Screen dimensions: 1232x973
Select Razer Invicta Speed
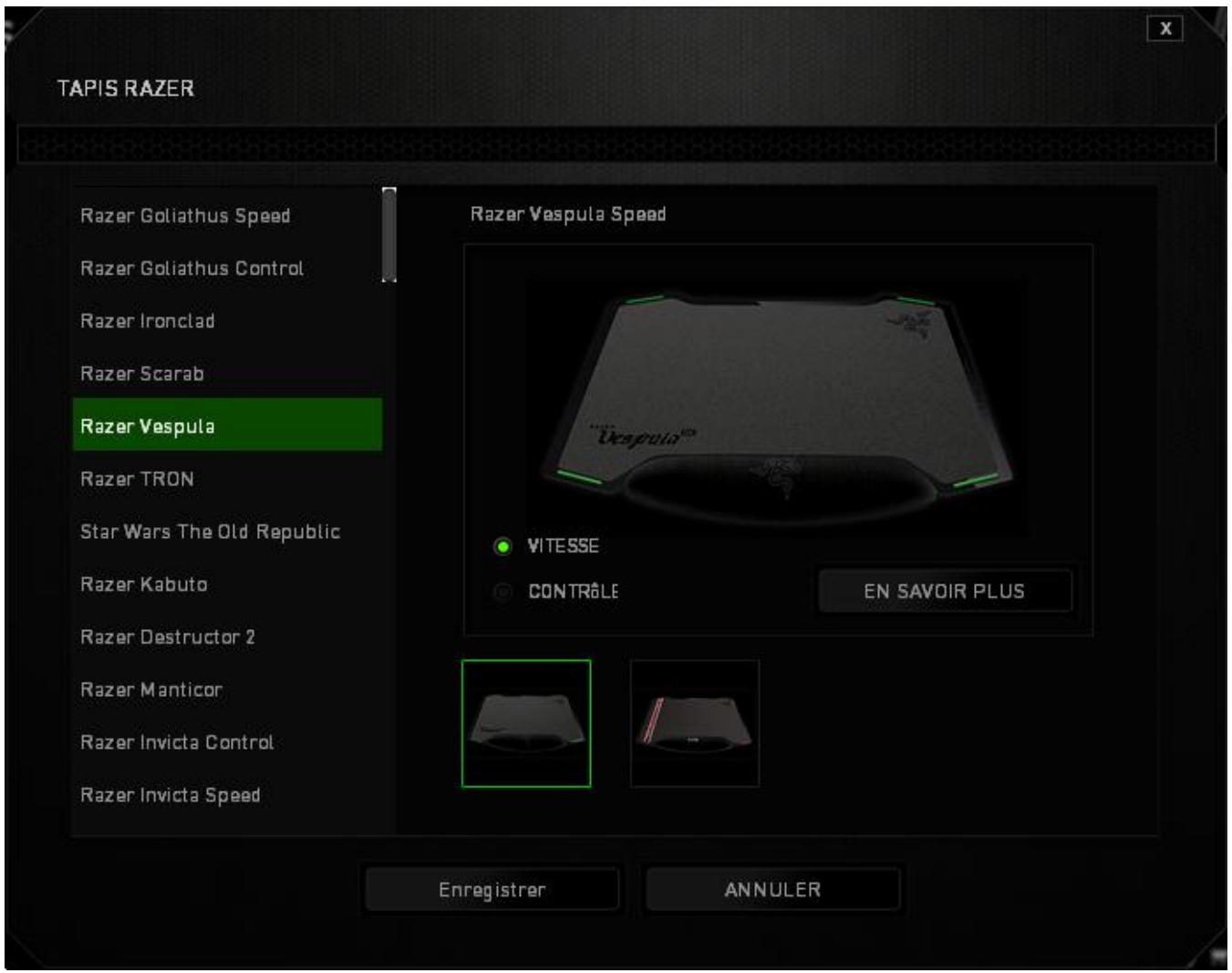227,795
